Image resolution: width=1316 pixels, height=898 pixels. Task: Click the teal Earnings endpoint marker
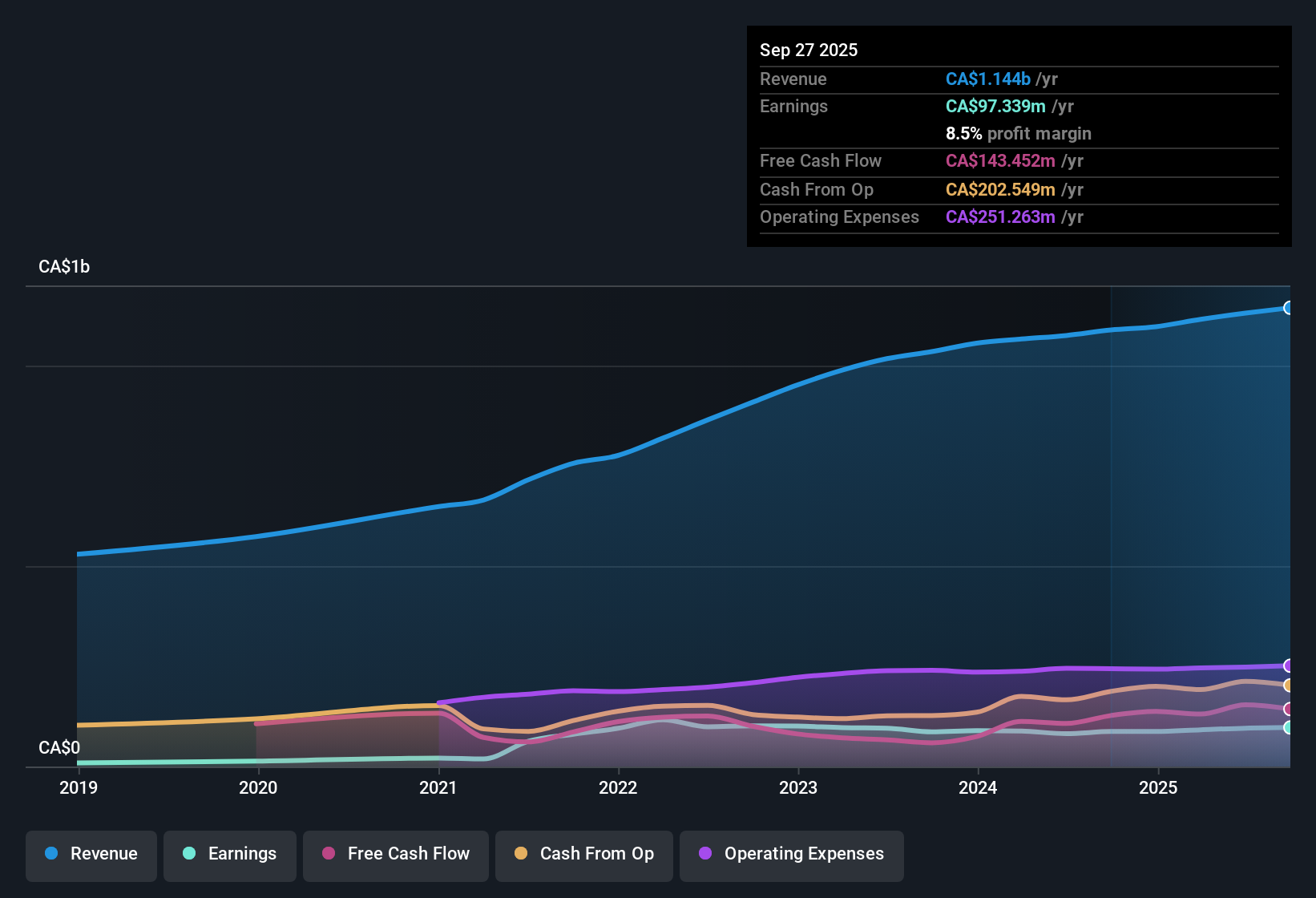(x=1289, y=728)
